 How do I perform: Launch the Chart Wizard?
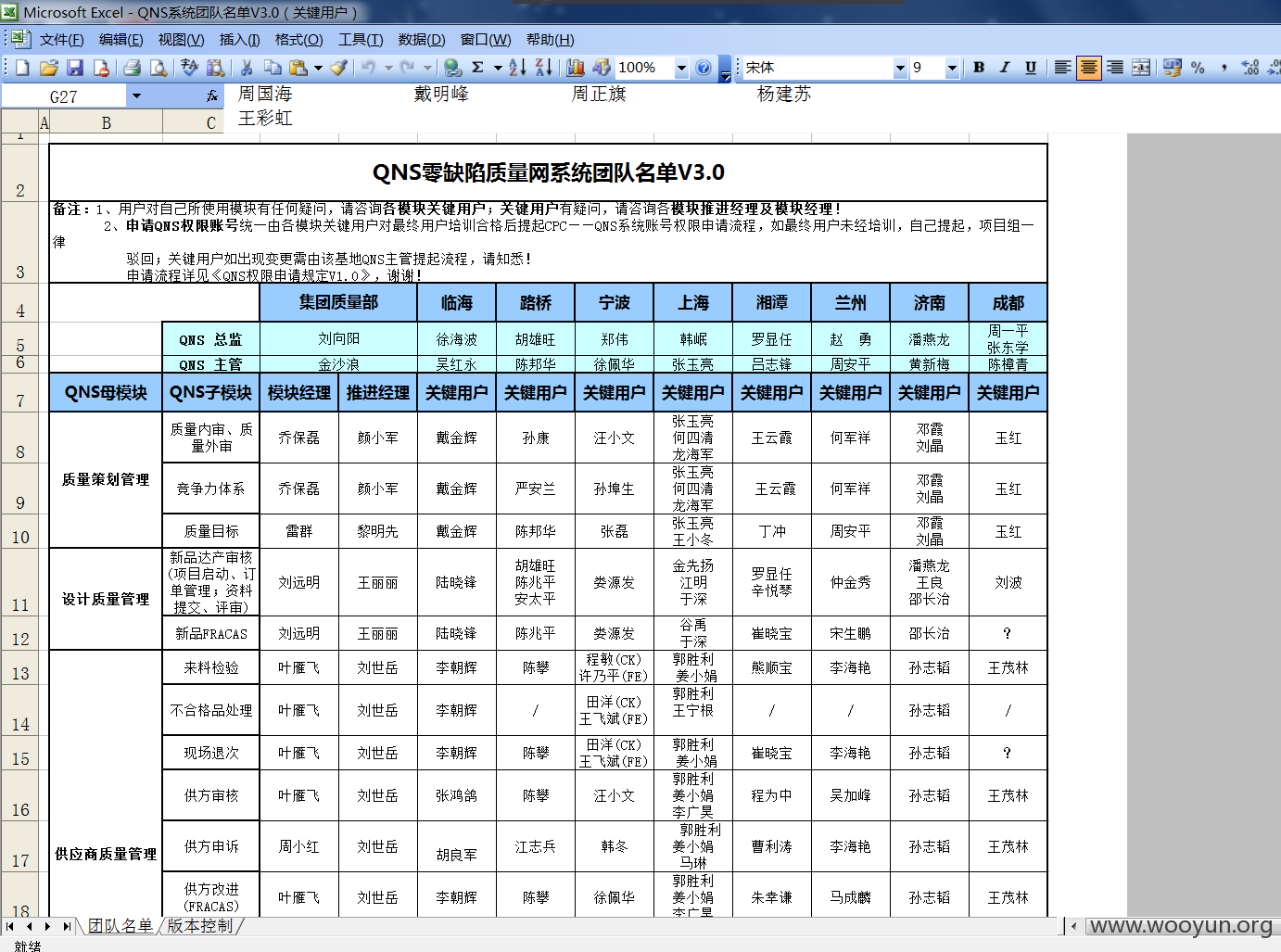pyautogui.click(x=576, y=68)
